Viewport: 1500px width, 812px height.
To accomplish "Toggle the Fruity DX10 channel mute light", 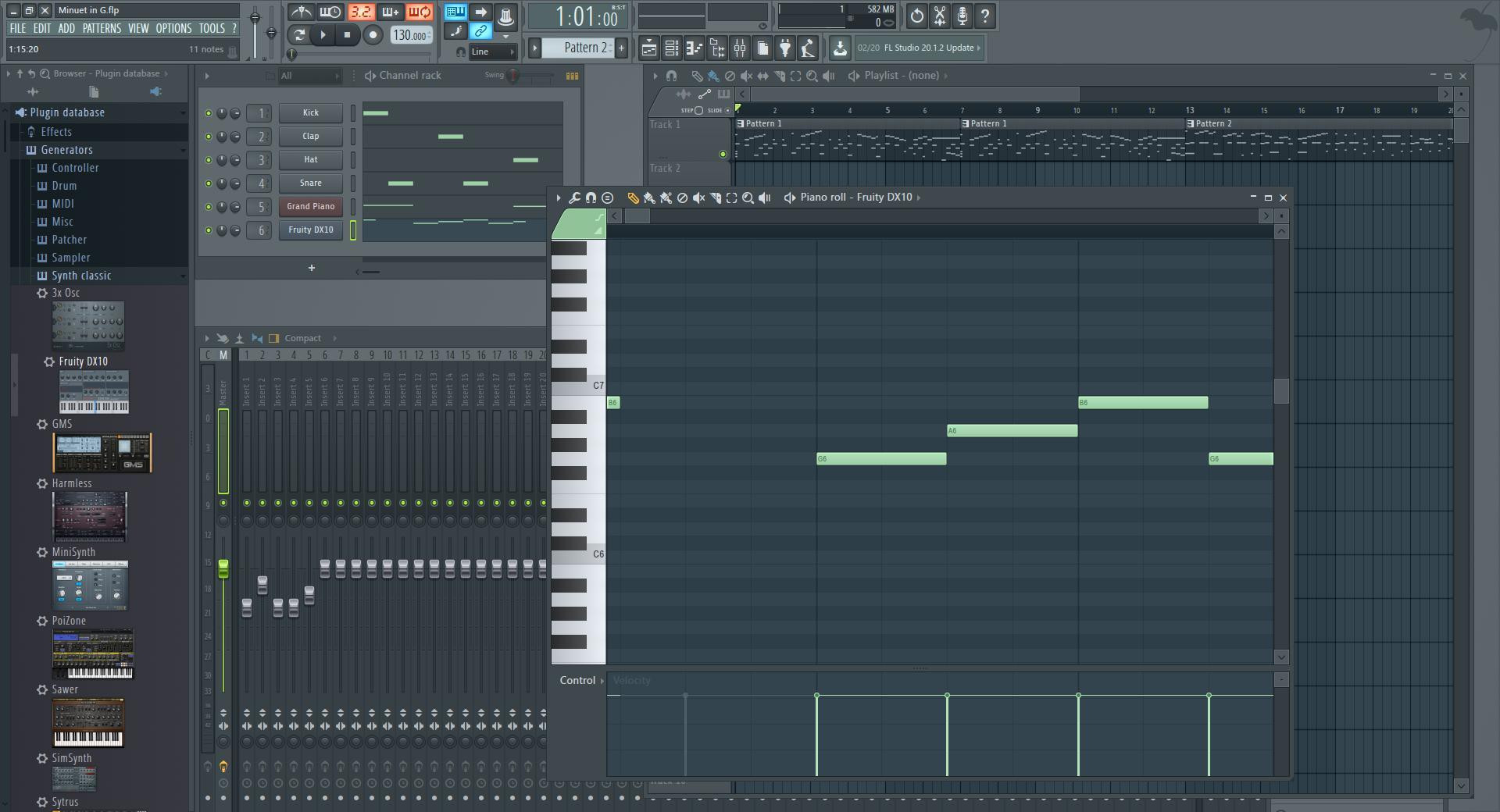I will 208,230.
